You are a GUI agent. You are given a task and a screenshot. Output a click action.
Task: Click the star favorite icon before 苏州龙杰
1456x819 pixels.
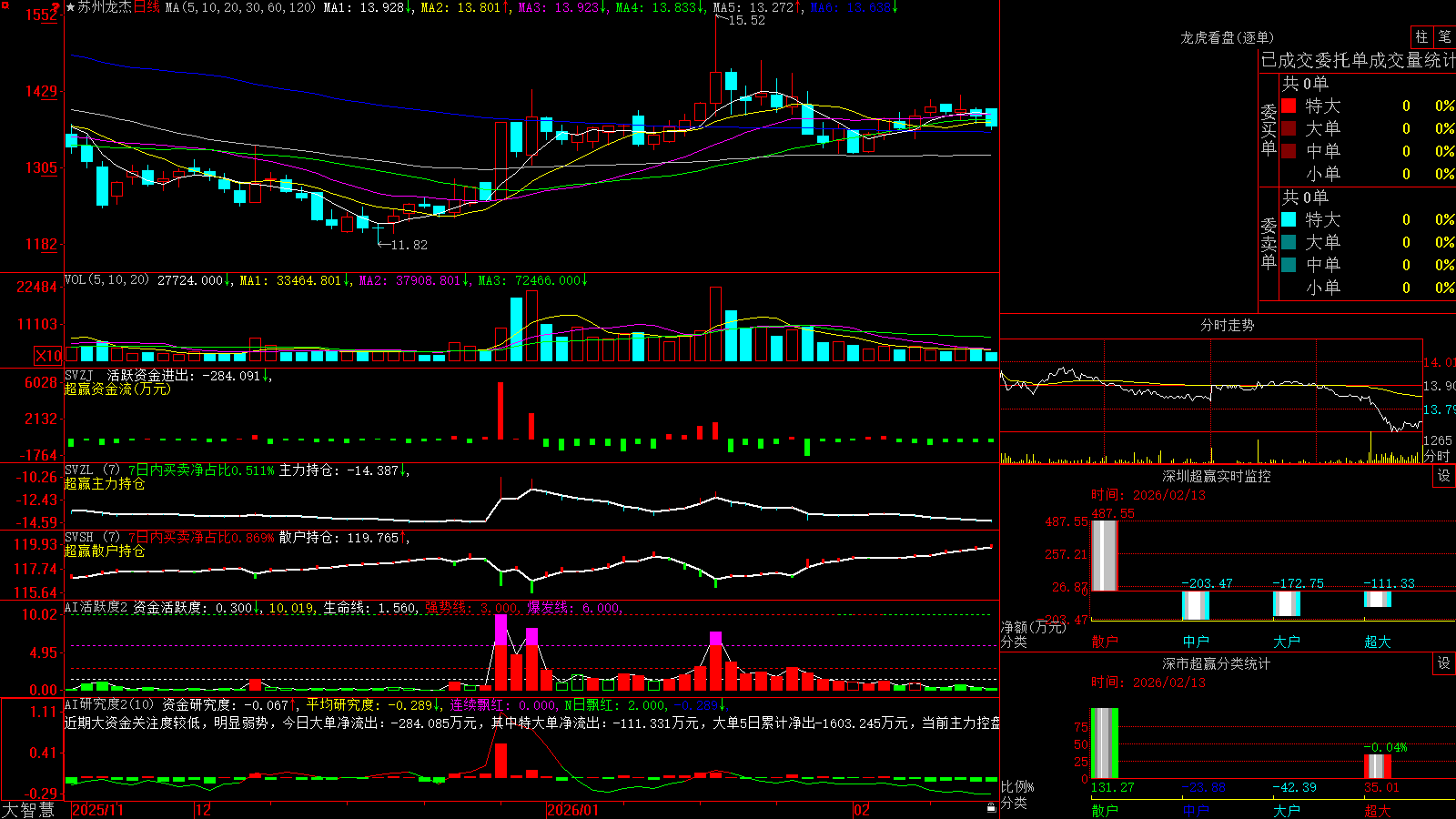click(70, 7)
